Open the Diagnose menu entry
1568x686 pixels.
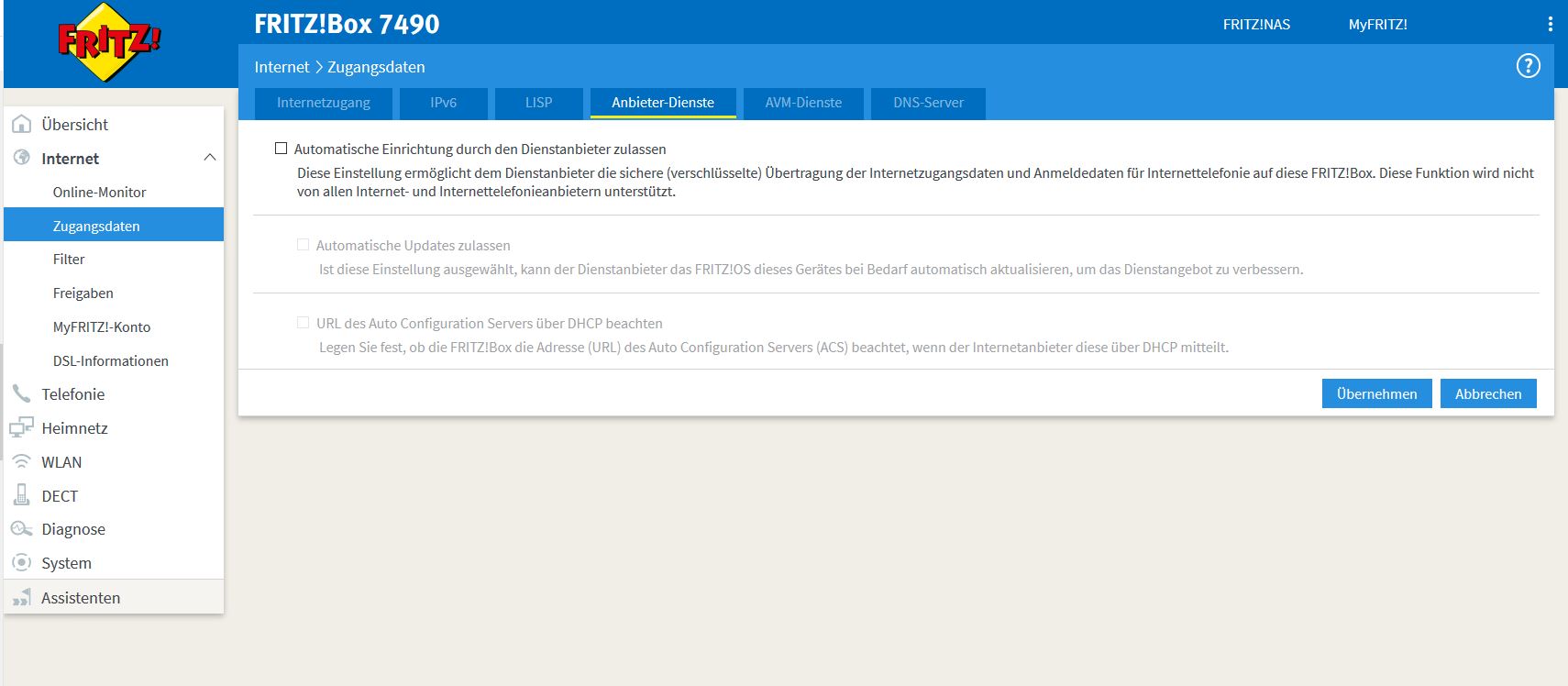114,529
